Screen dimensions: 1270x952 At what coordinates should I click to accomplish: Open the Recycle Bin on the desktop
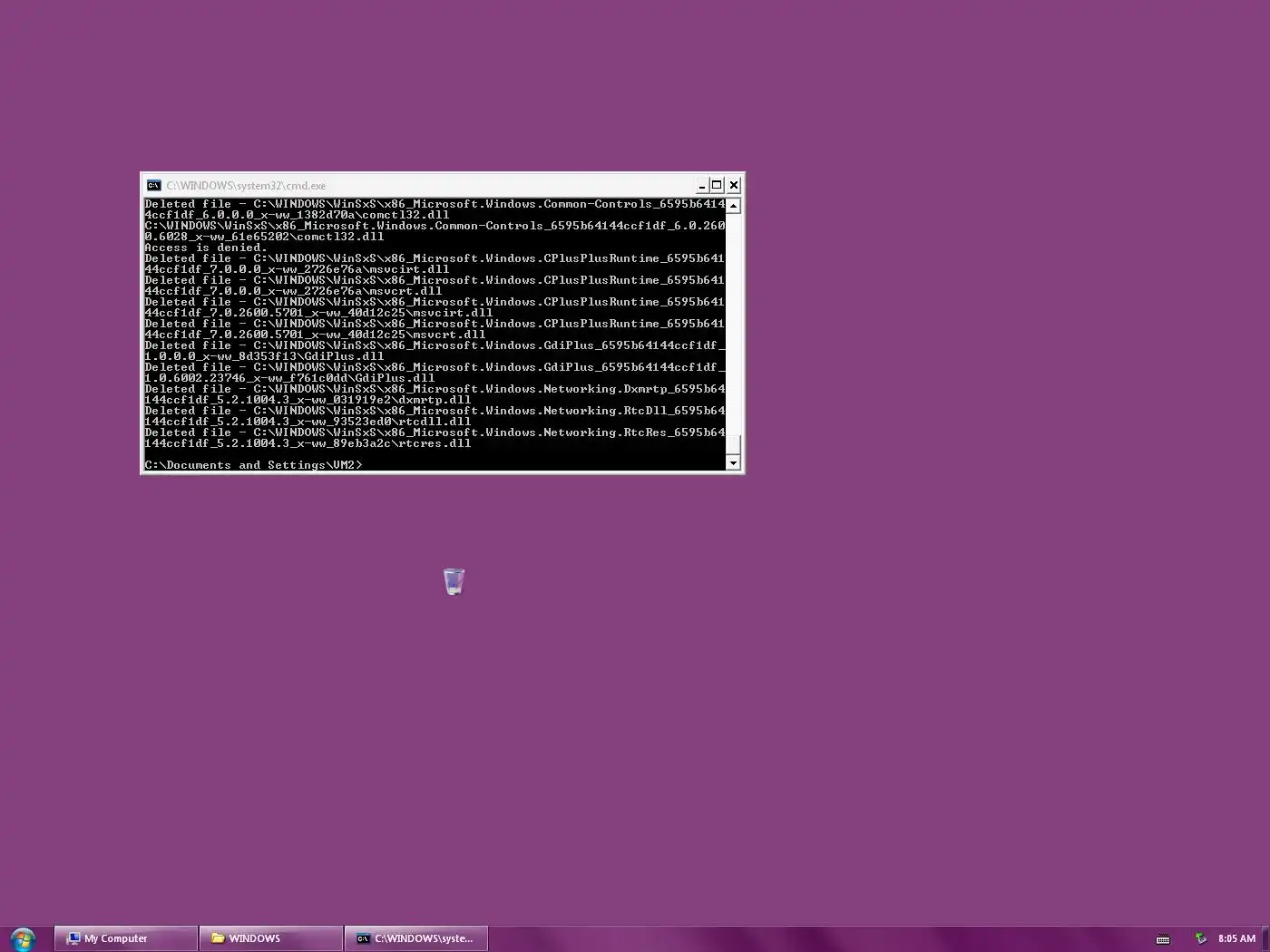tap(454, 581)
